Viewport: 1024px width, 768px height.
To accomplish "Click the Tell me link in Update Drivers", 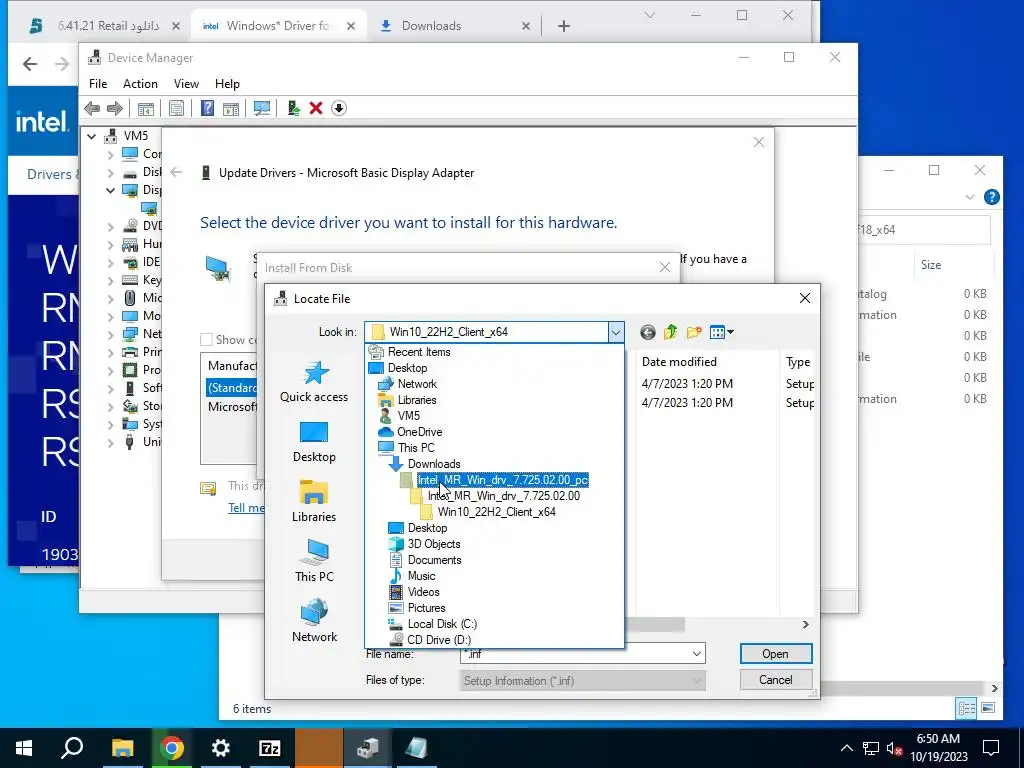I will click(246, 508).
